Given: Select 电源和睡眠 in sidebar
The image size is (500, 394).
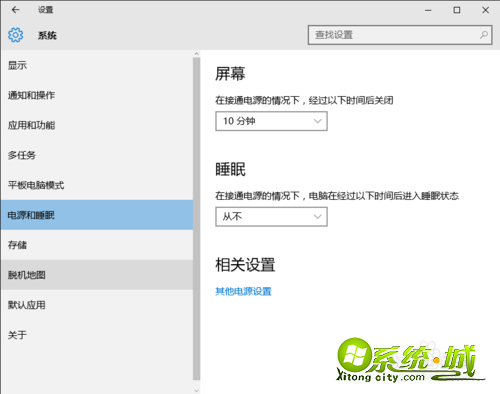Looking at the screenshot, I should pos(97,215).
